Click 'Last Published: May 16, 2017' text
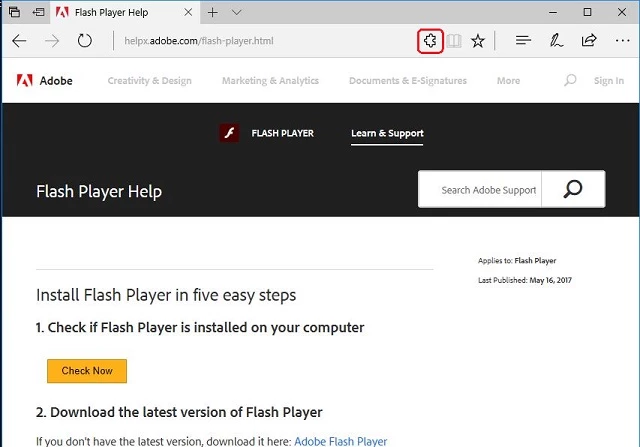640x447 pixels. (x=524, y=280)
